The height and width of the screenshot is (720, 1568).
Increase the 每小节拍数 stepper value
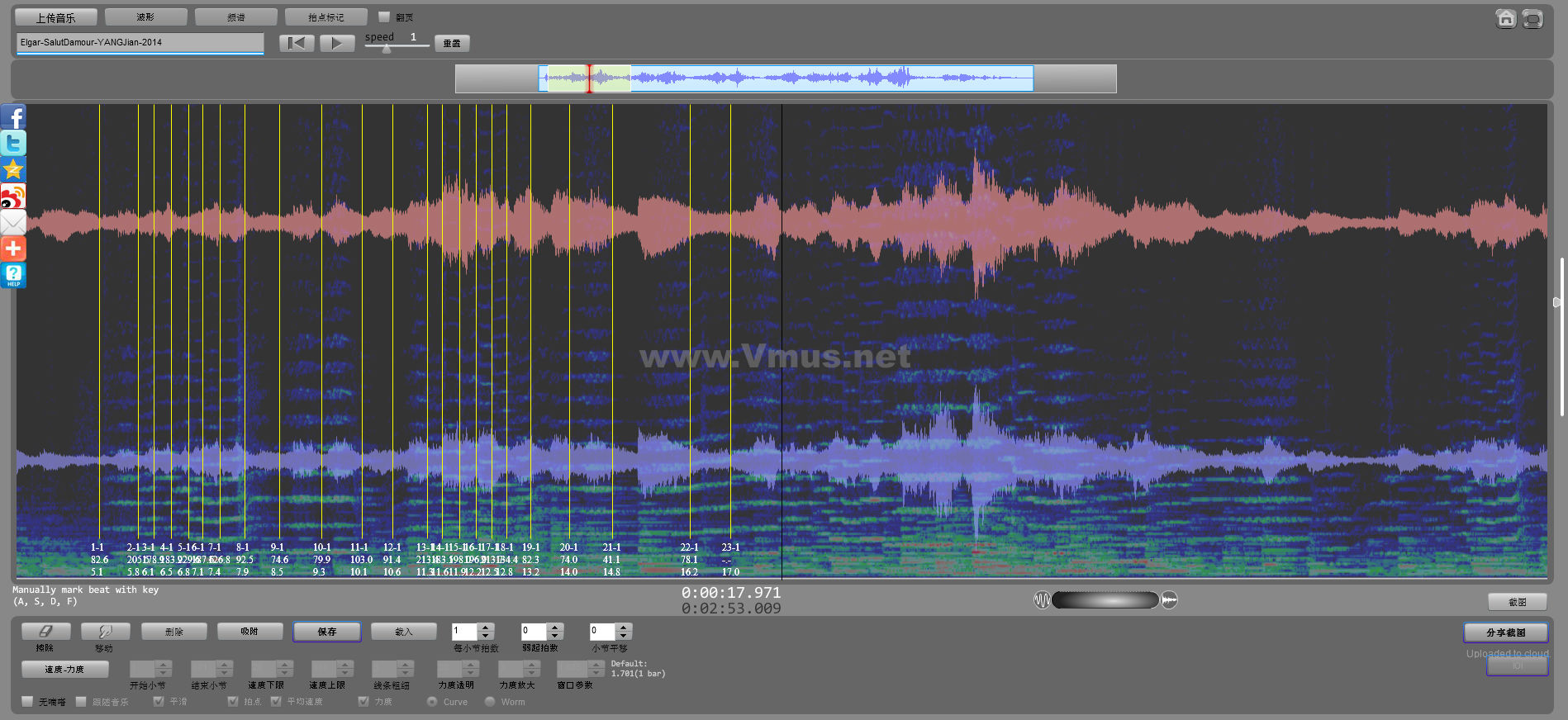click(x=486, y=628)
